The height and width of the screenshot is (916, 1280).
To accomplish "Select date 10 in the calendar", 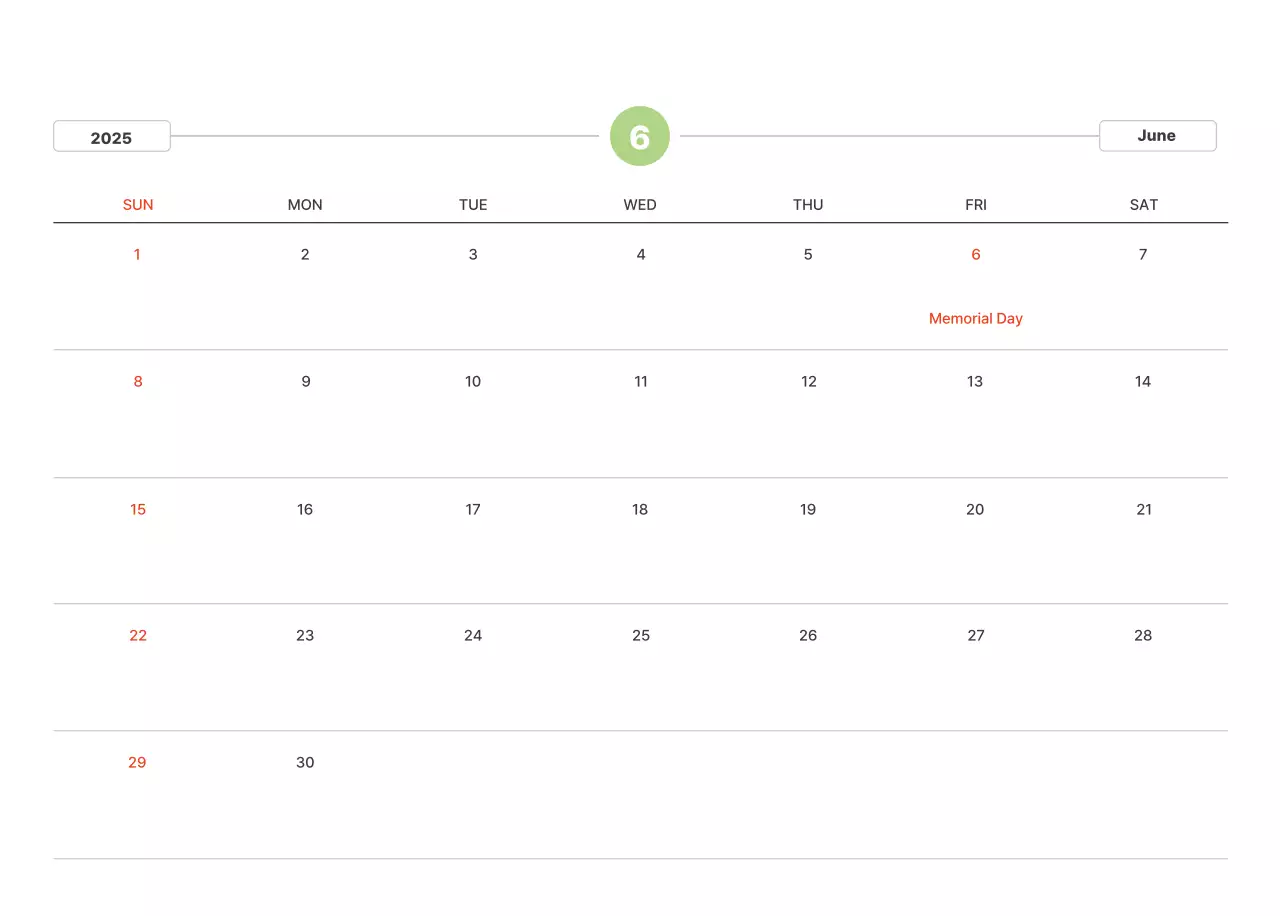I will click(473, 382).
